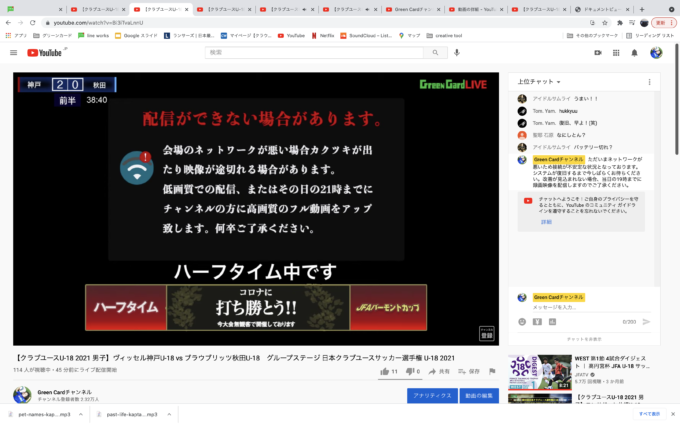Open the notifications bell
This screenshot has width=680, height=425.
pos(634,52)
